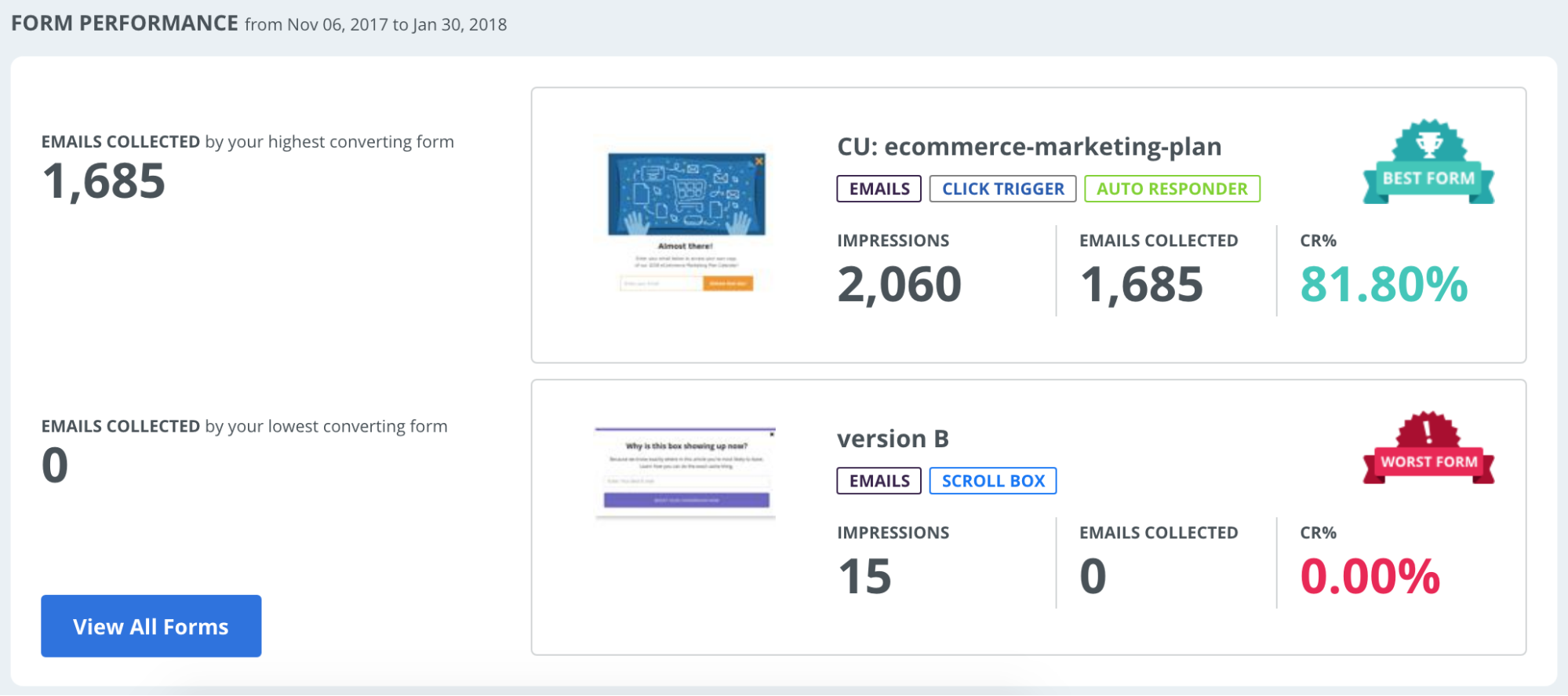
Task: Select the CLICK TRIGGER tag
Action: pyautogui.click(x=1002, y=189)
